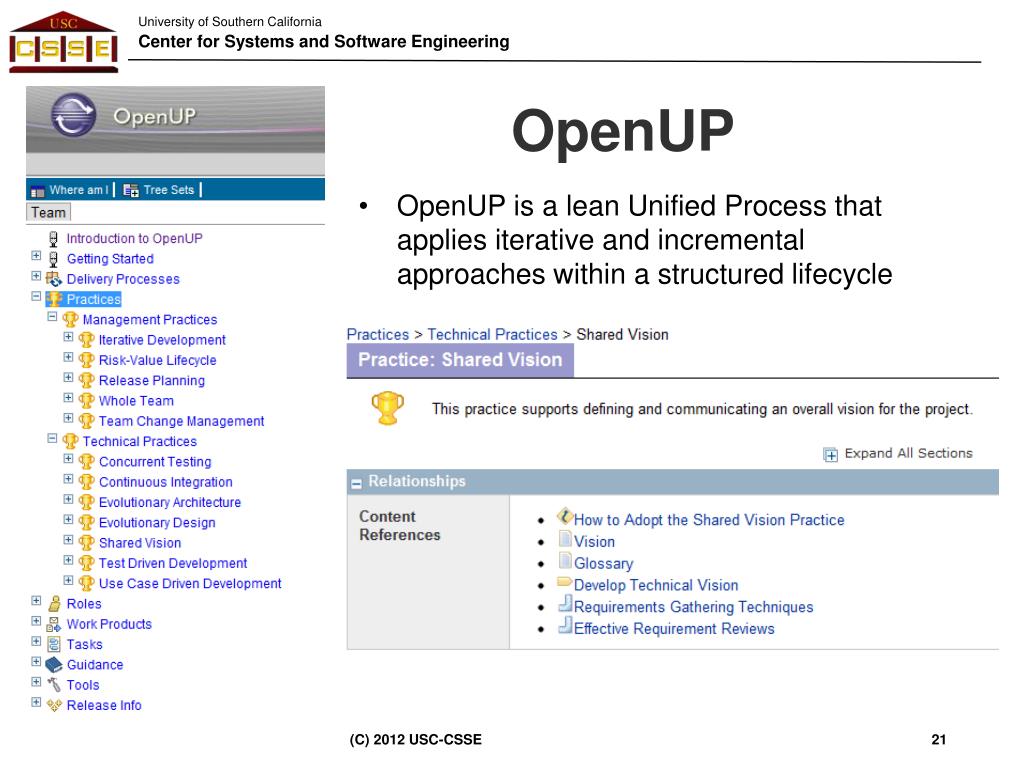This screenshot has width=1024, height=768.
Task: Click the Technical Practices trophy icon
Action: coord(70,441)
